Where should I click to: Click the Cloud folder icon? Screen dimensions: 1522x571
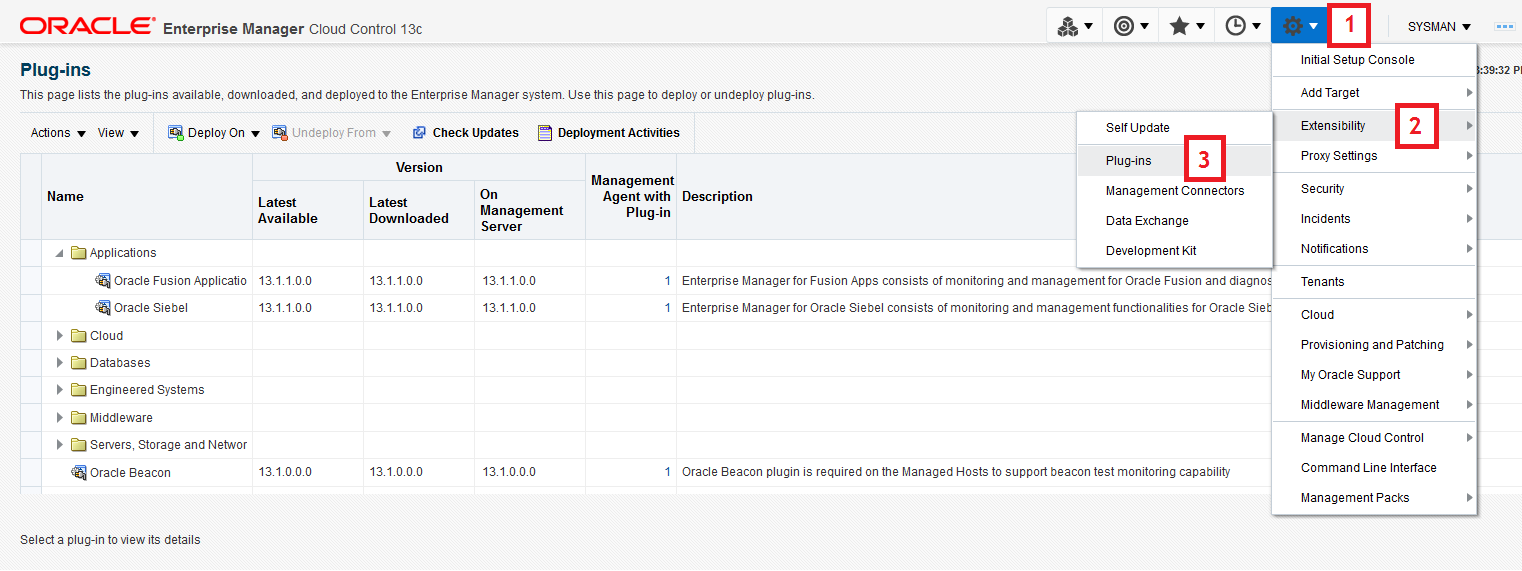(79, 335)
